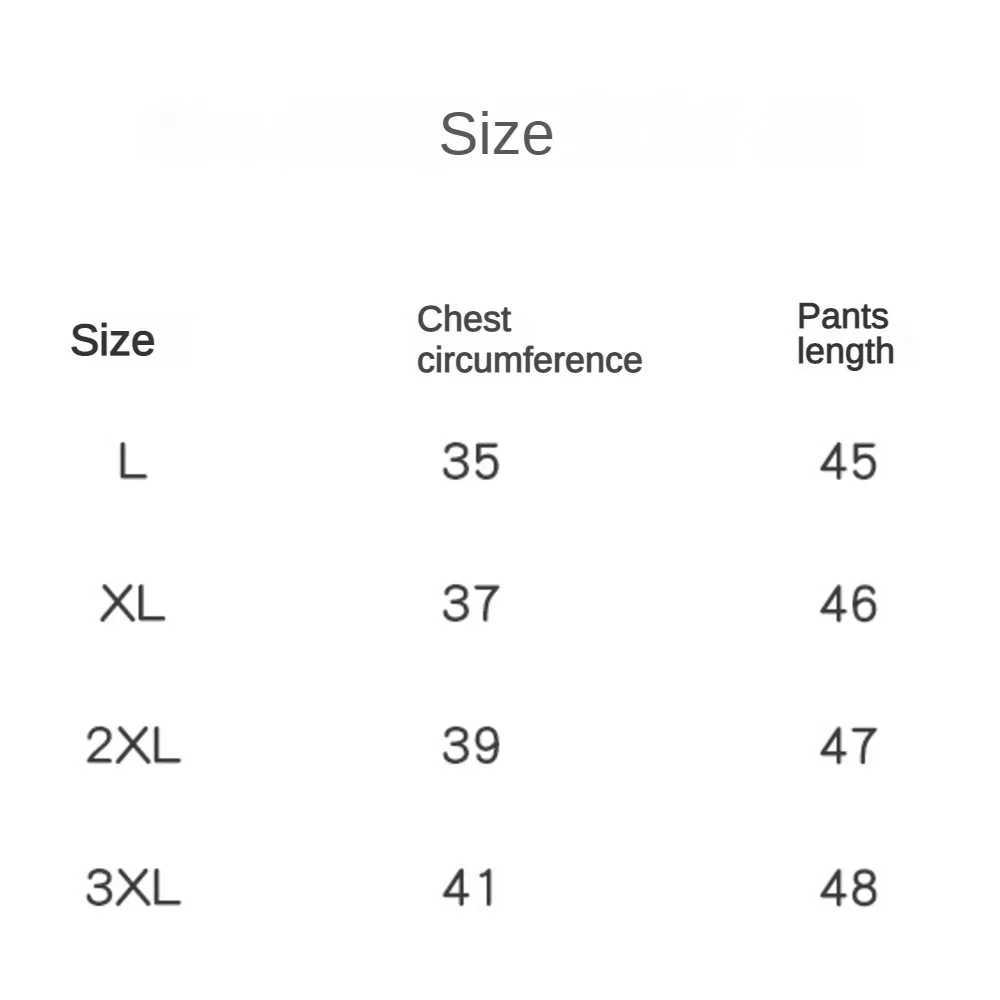Click the word length in header
Image resolution: width=1000 pixels, height=1000 pixels.
(845, 352)
